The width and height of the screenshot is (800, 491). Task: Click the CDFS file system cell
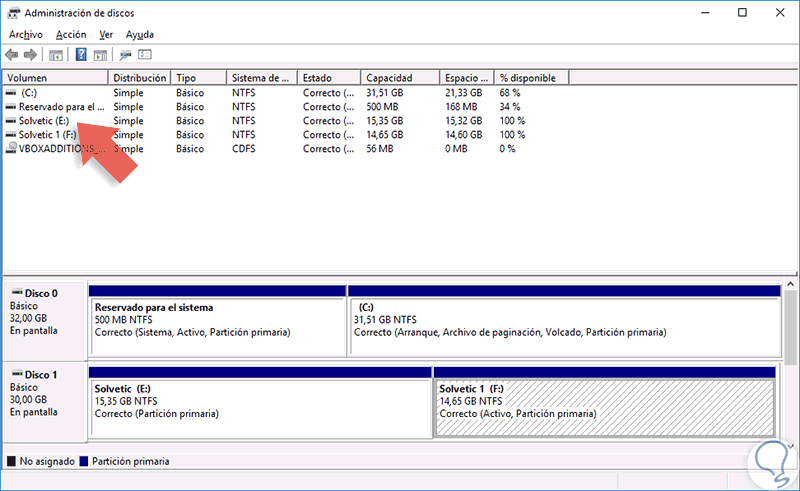pos(243,149)
